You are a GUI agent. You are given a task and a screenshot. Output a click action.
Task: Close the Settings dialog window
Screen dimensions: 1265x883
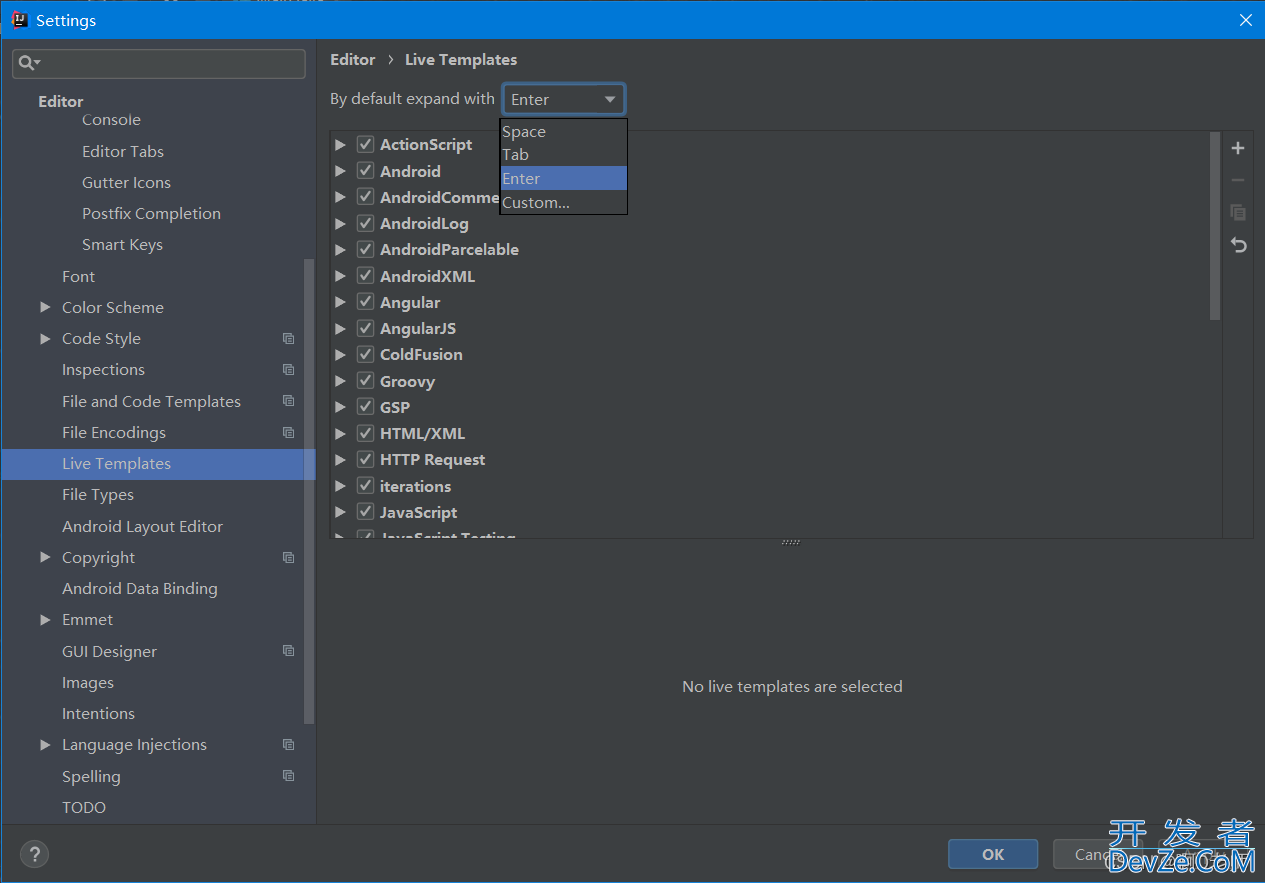(1246, 20)
